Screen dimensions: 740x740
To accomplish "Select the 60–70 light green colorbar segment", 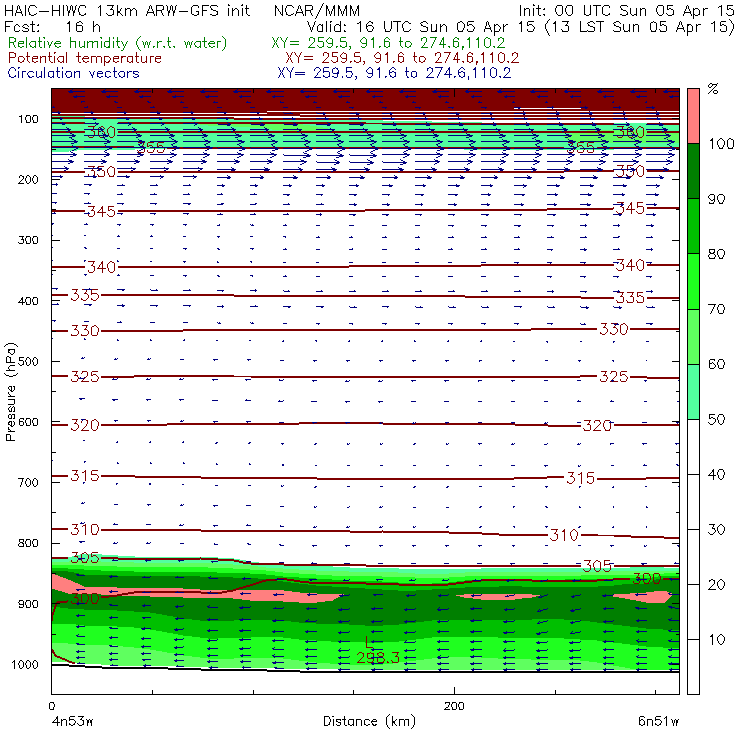I will (693, 336).
